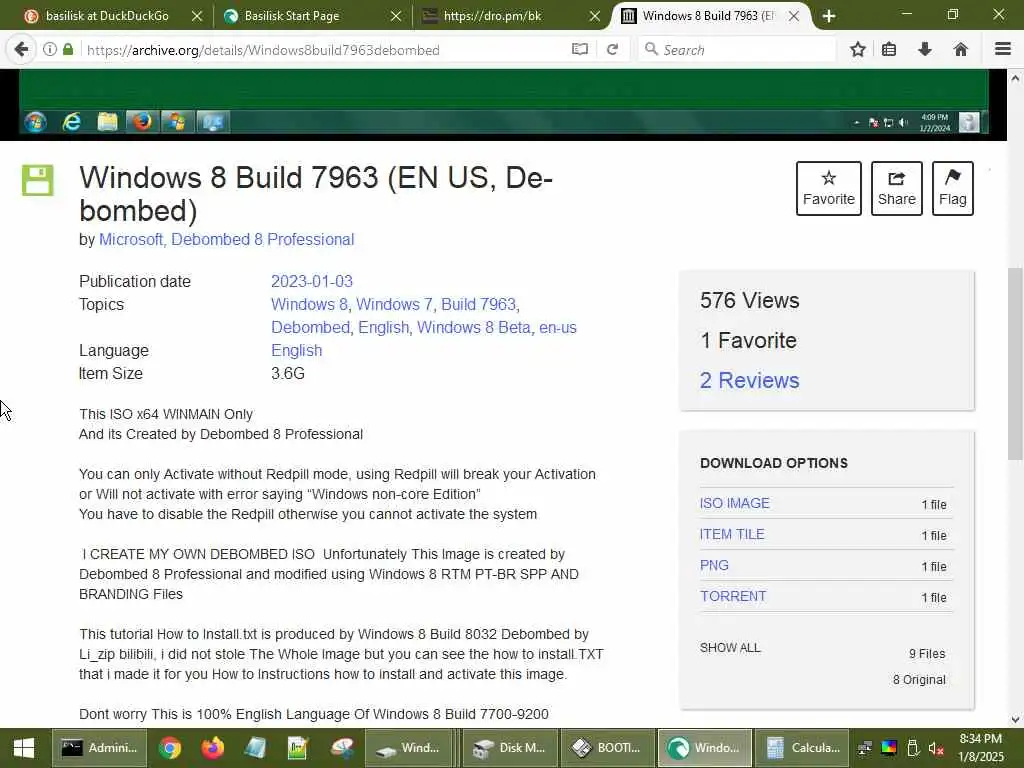The height and width of the screenshot is (768, 1024).
Task: Go back using the browser back arrow
Action: coord(21,50)
